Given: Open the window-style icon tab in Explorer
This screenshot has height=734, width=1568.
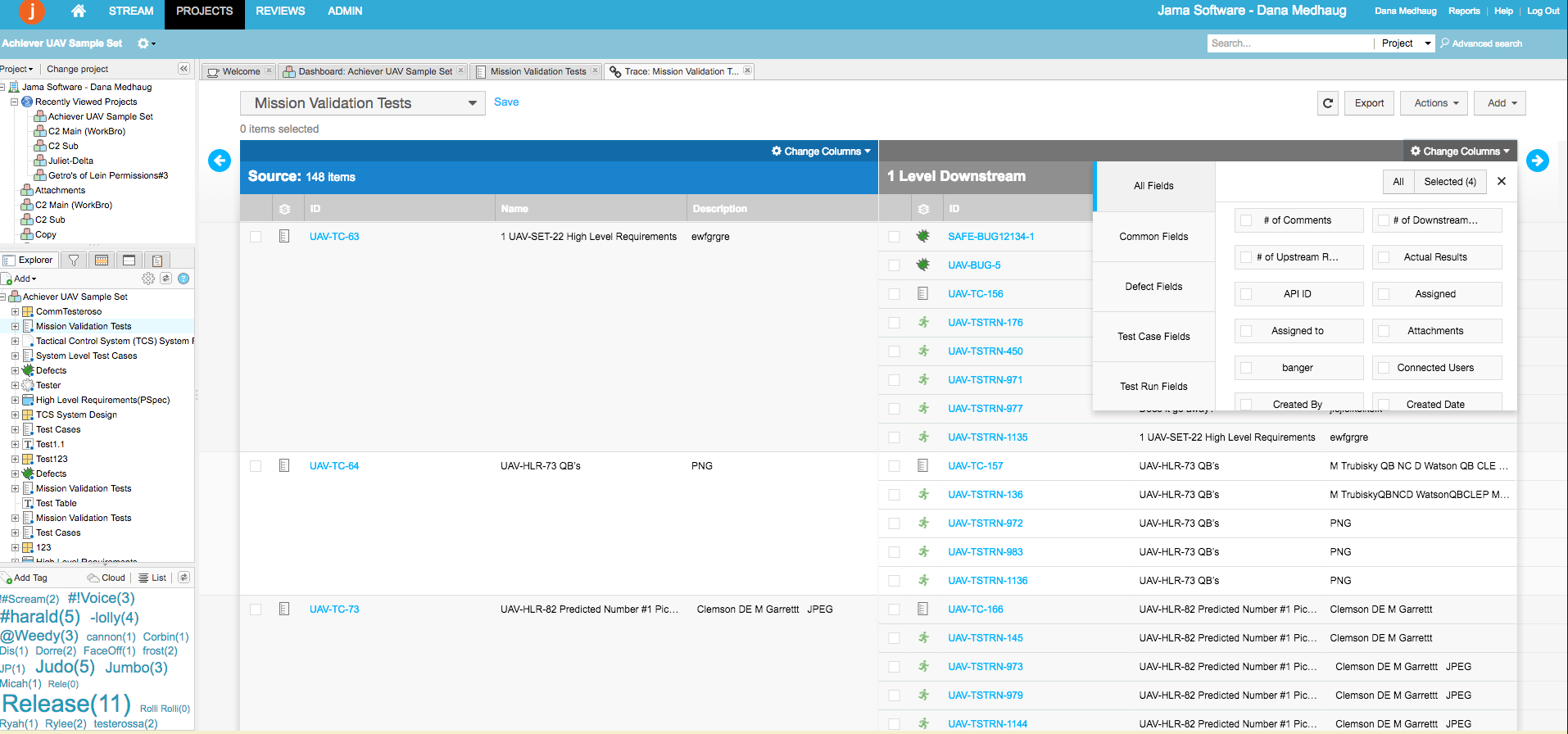Looking at the screenshot, I should pyautogui.click(x=129, y=261).
